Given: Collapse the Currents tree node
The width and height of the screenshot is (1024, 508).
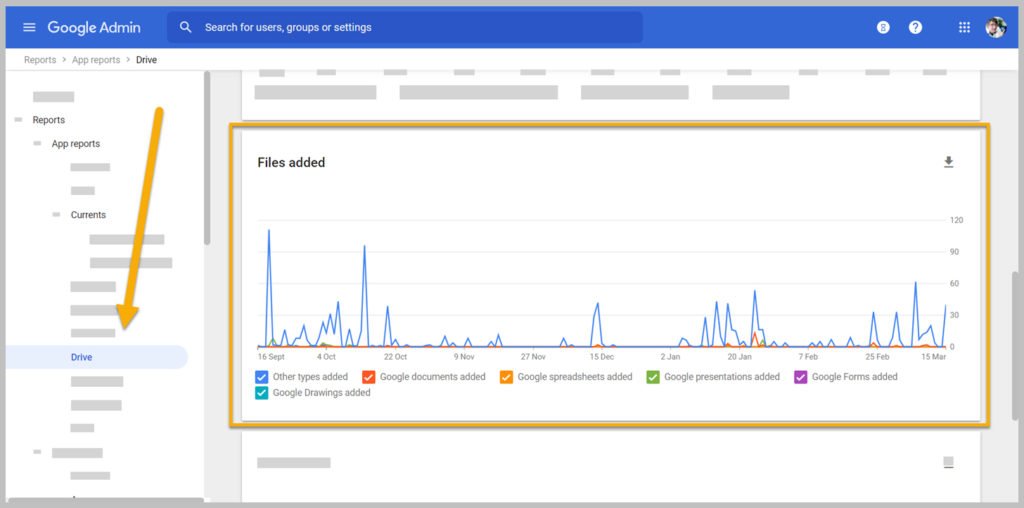Looking at the screenshot, I should [56, 215].
